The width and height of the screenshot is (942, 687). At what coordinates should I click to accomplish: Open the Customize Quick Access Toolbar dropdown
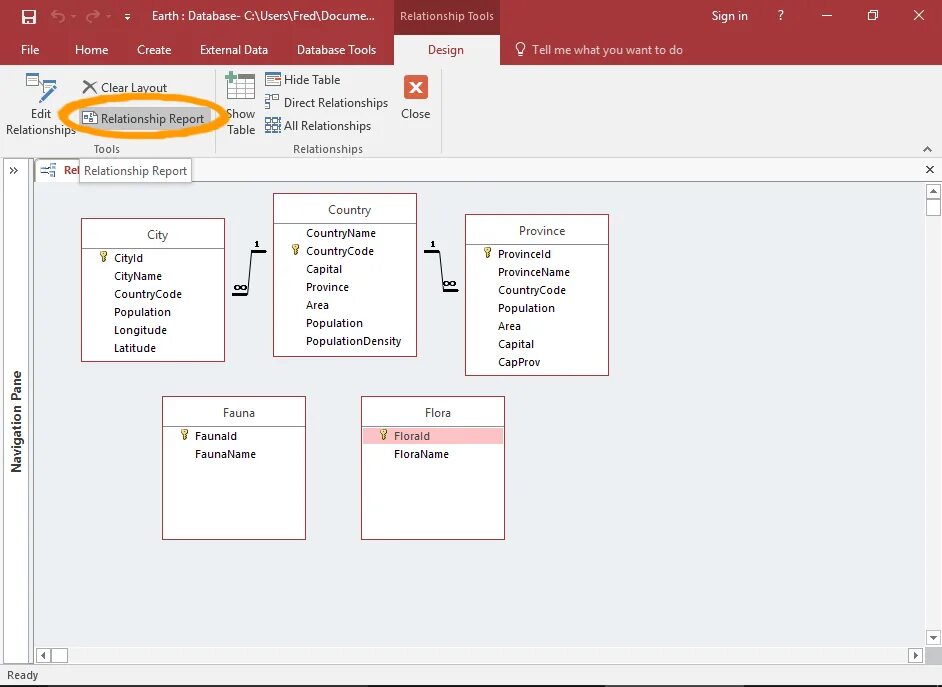(x=127, y=17)
